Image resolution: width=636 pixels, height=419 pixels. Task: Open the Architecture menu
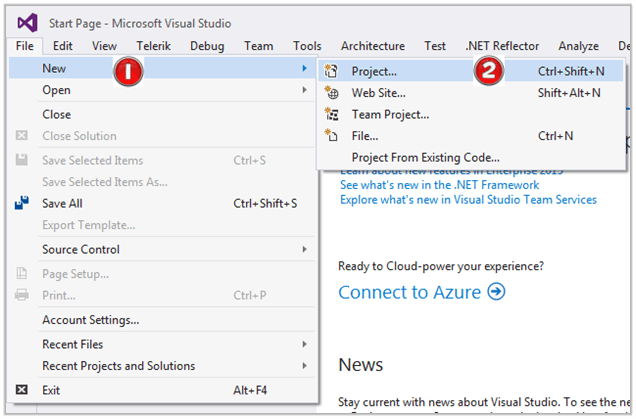[x=372, y=46]
